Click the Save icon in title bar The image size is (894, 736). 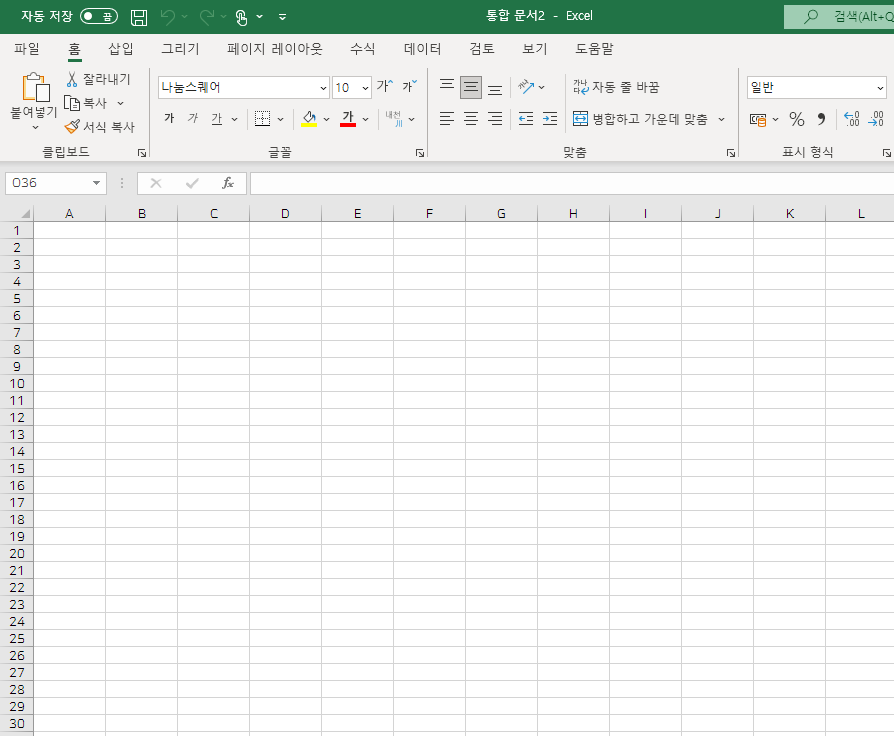coord(139,17)
